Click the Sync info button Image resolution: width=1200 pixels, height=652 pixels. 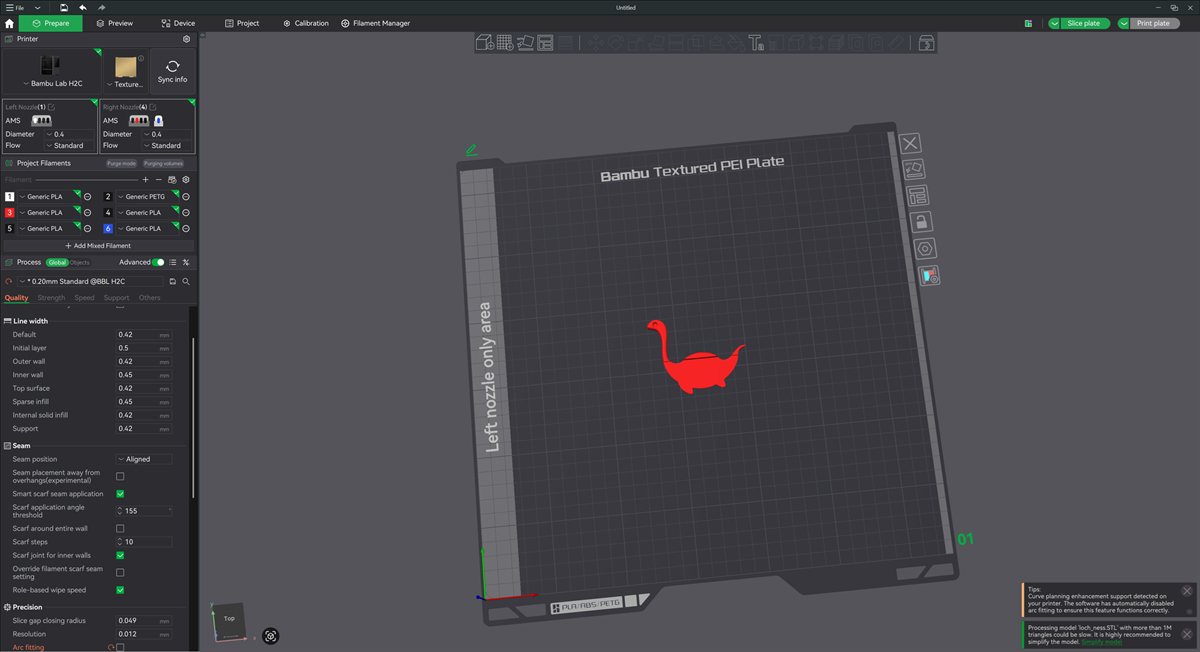172,71
